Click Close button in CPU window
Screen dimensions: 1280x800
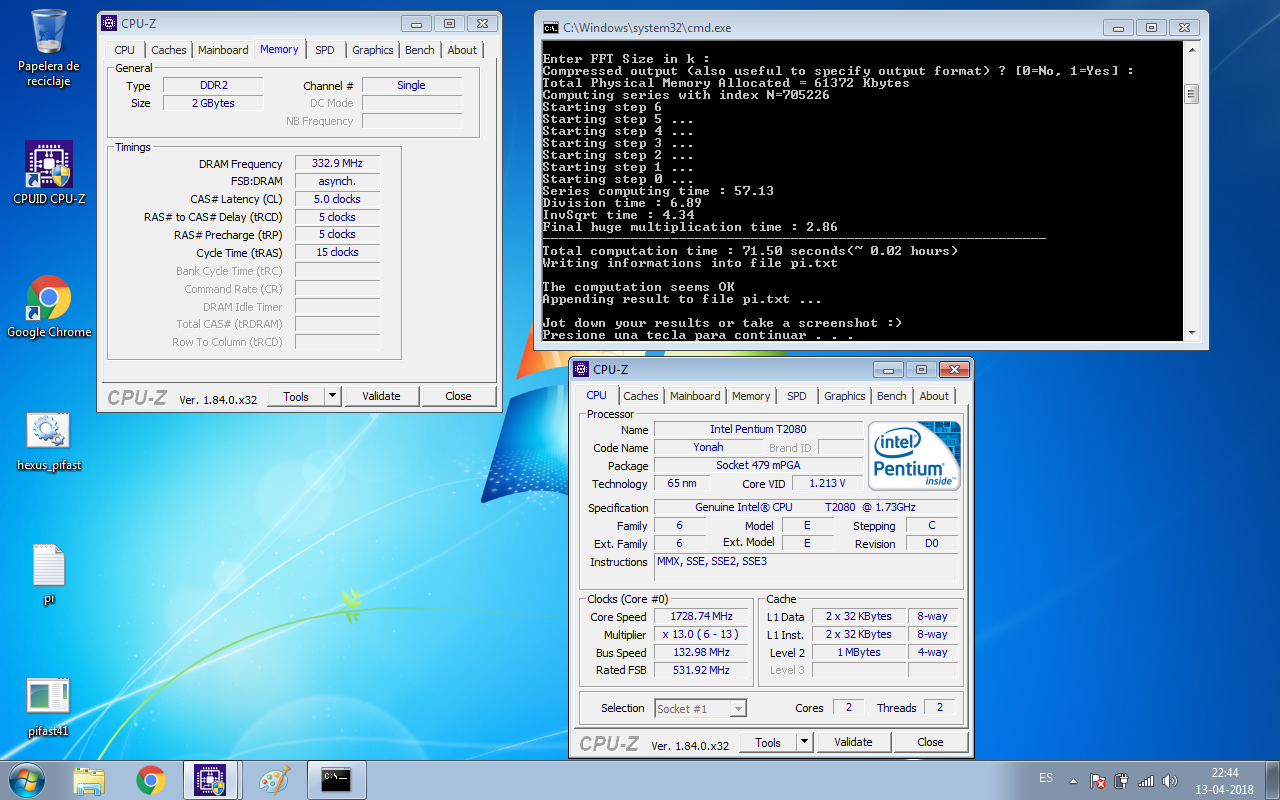pyautogui.click(x=930, y=742)
